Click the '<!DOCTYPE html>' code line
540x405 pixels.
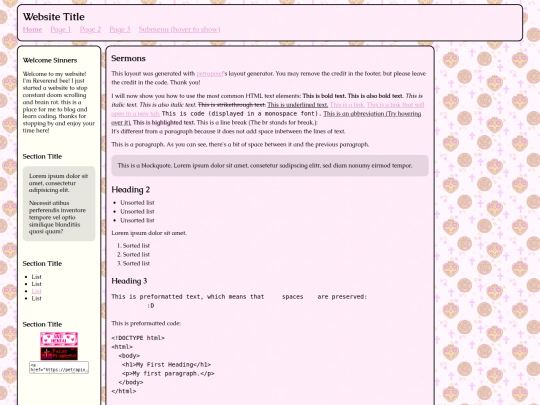click(138, 338)
